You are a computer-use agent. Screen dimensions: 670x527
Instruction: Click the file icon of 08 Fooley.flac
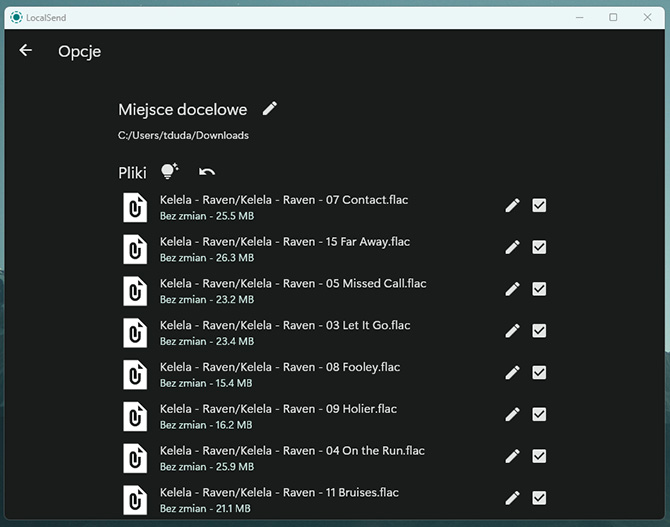tap(135, 375)
